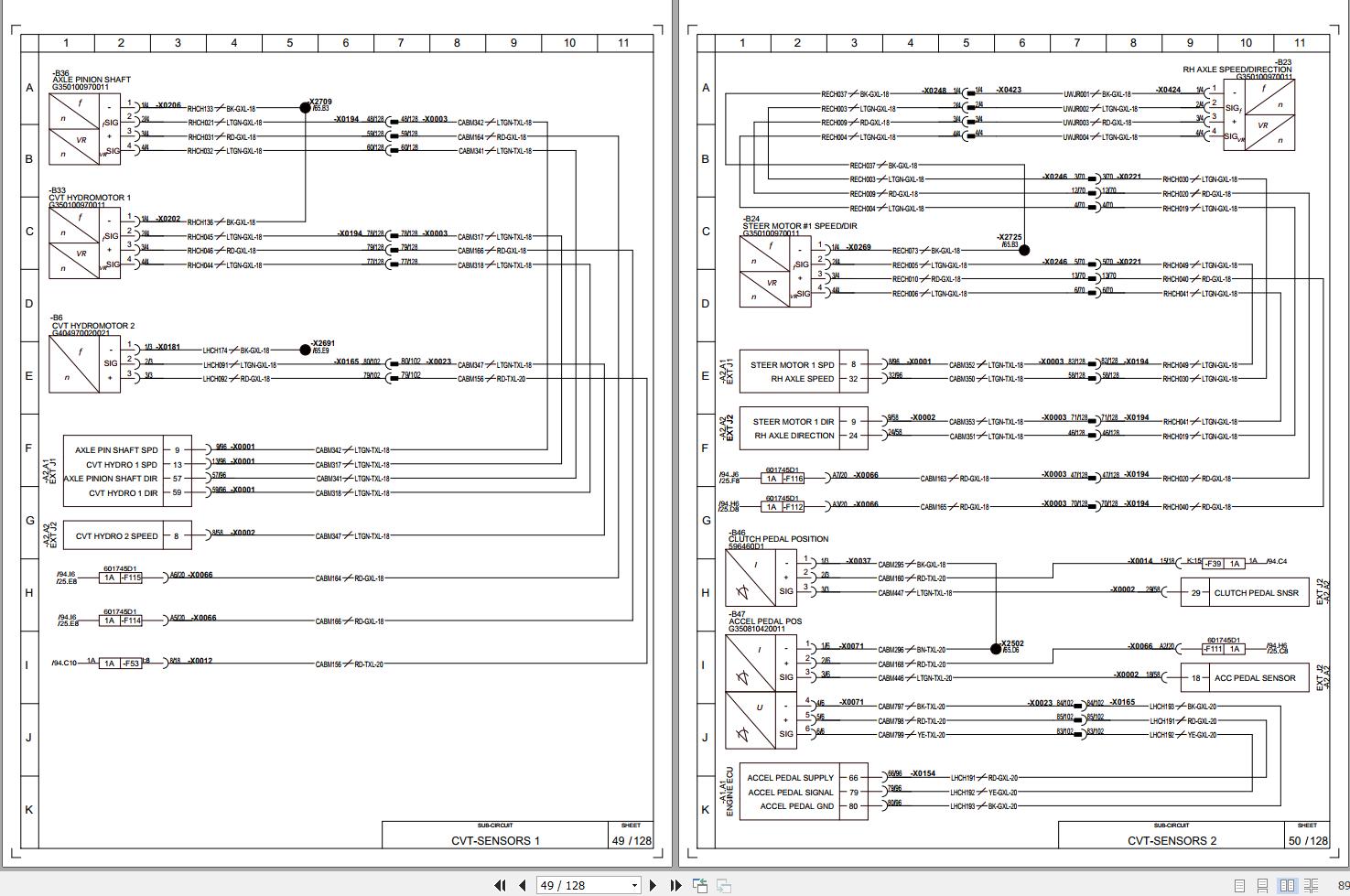The height and width of the screenshot is (896, 1350).
Task: Click fuse F112 on sheet 50
Action: [783, 507]
